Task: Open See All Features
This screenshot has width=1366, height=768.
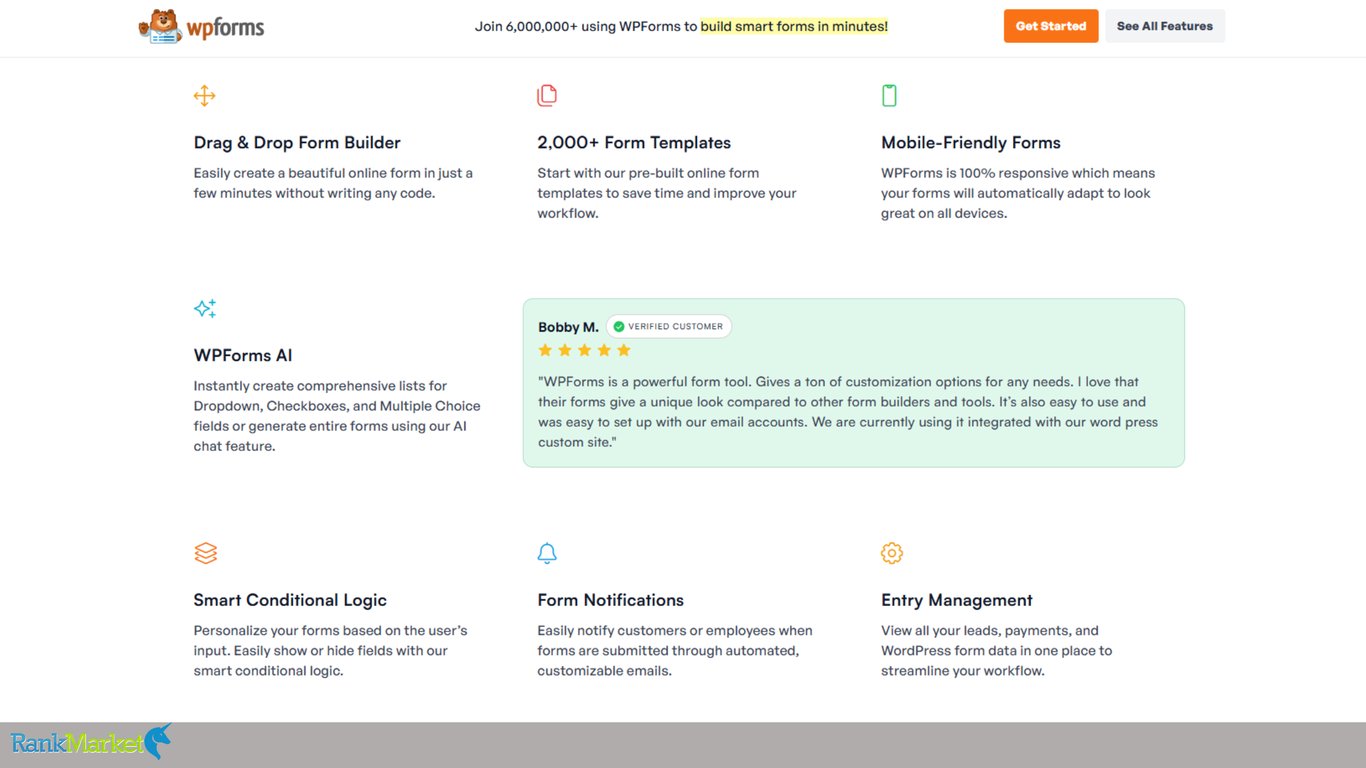Action: coord(1165,26)
